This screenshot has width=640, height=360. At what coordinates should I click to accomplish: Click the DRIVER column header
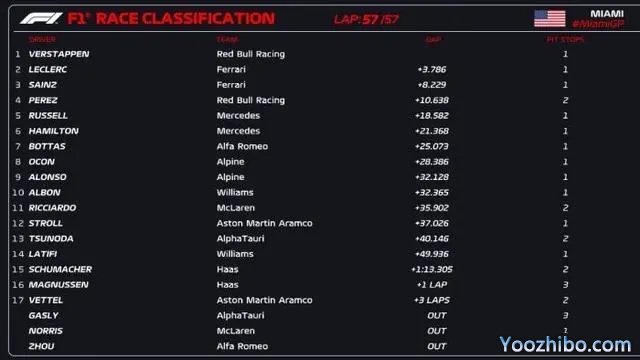tap(42, 40)
